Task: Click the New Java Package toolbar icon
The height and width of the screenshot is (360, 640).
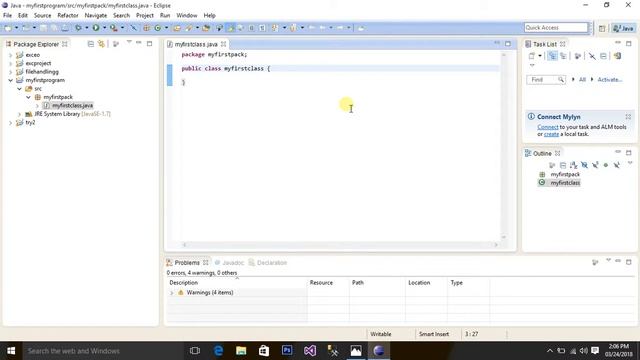Action: [146, 28]
